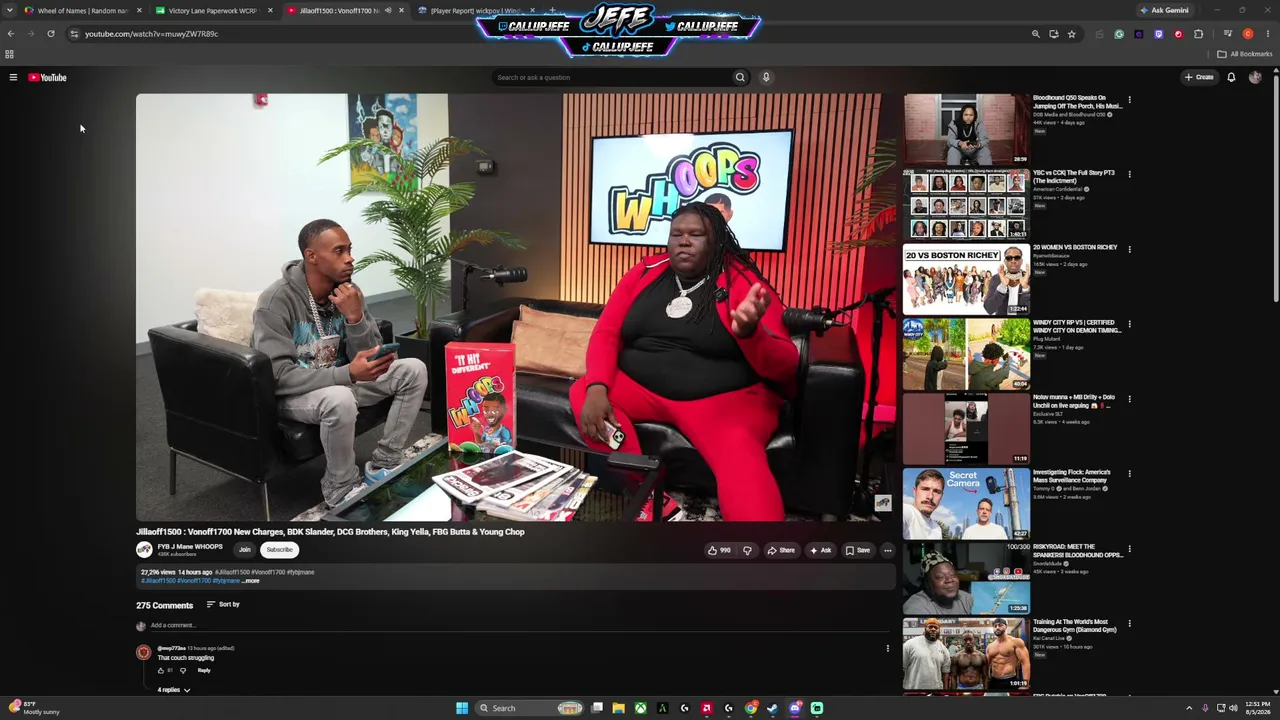The width and height of the screenshot is (1280, 720).
Task: Open the Chrome tab search dropdown
Action: pos(10,11)
